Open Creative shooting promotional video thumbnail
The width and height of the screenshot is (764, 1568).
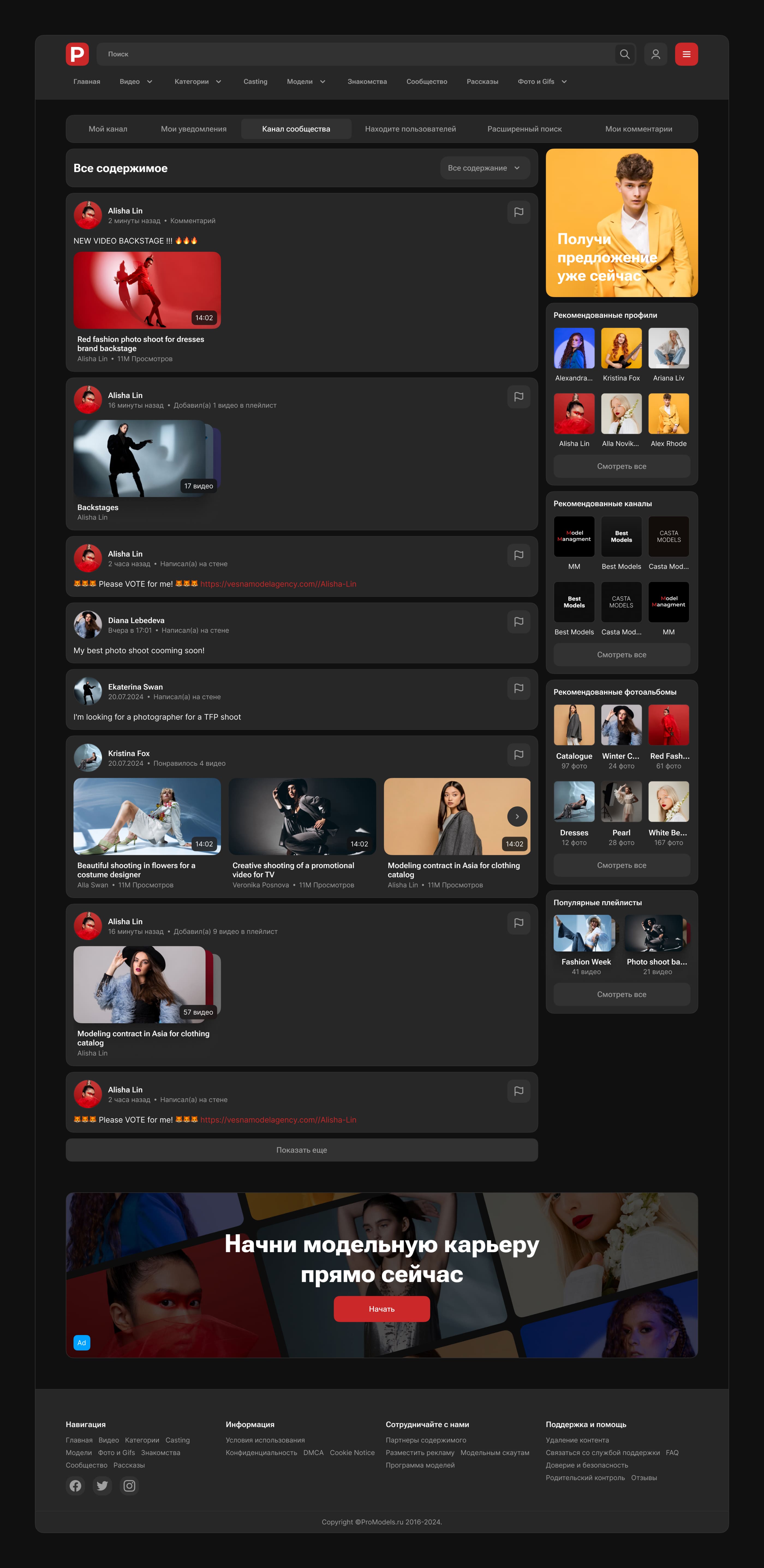(303, 816)
